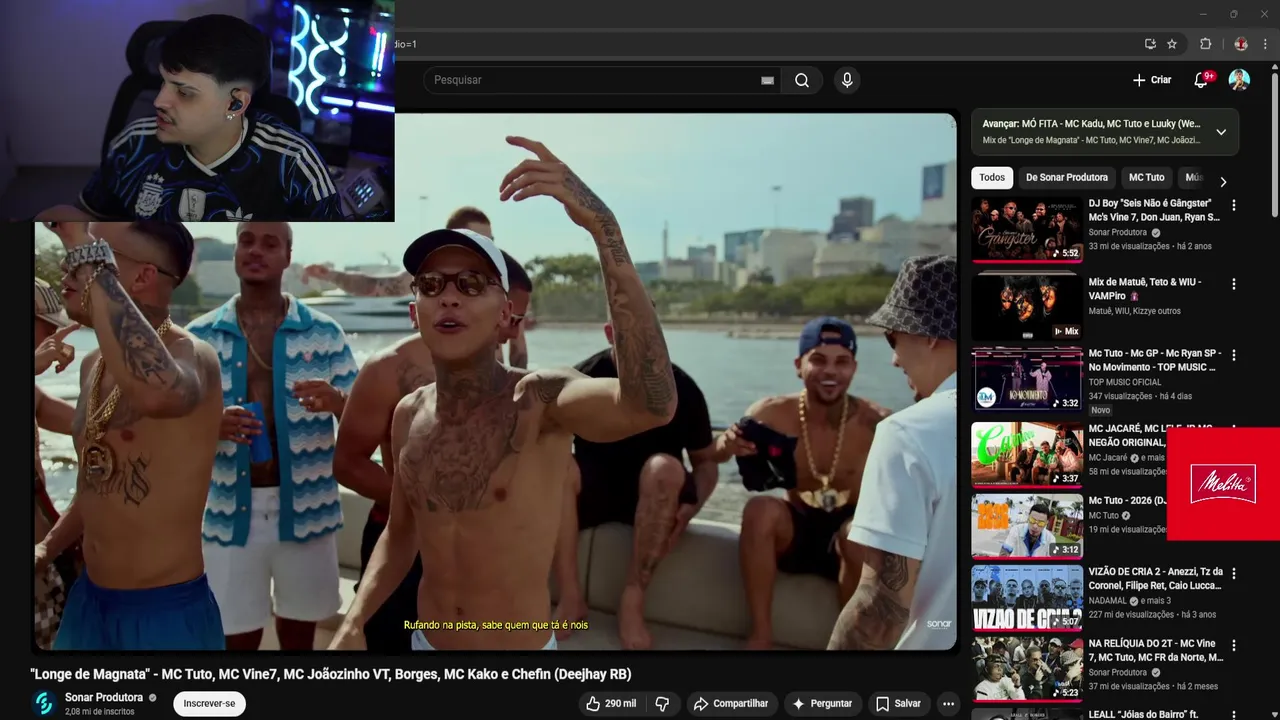Open the Chrome three-dot menu
Image resolution: width=1280 pixels, height=720 pixels.
tap(1266, 44)
